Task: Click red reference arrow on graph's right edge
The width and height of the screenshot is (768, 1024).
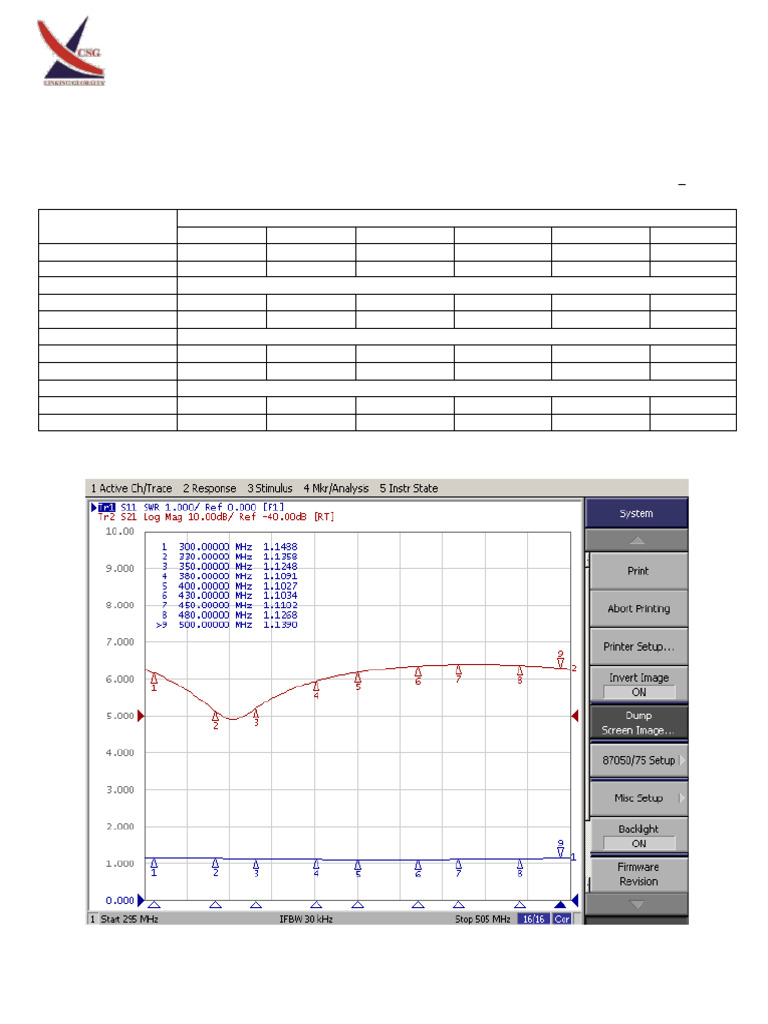Action: 575,716
